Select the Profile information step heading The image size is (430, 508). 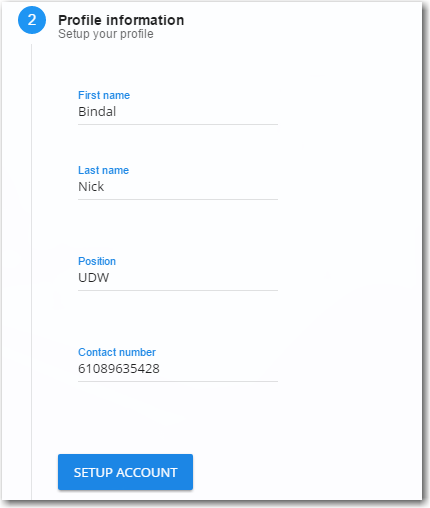121,20
